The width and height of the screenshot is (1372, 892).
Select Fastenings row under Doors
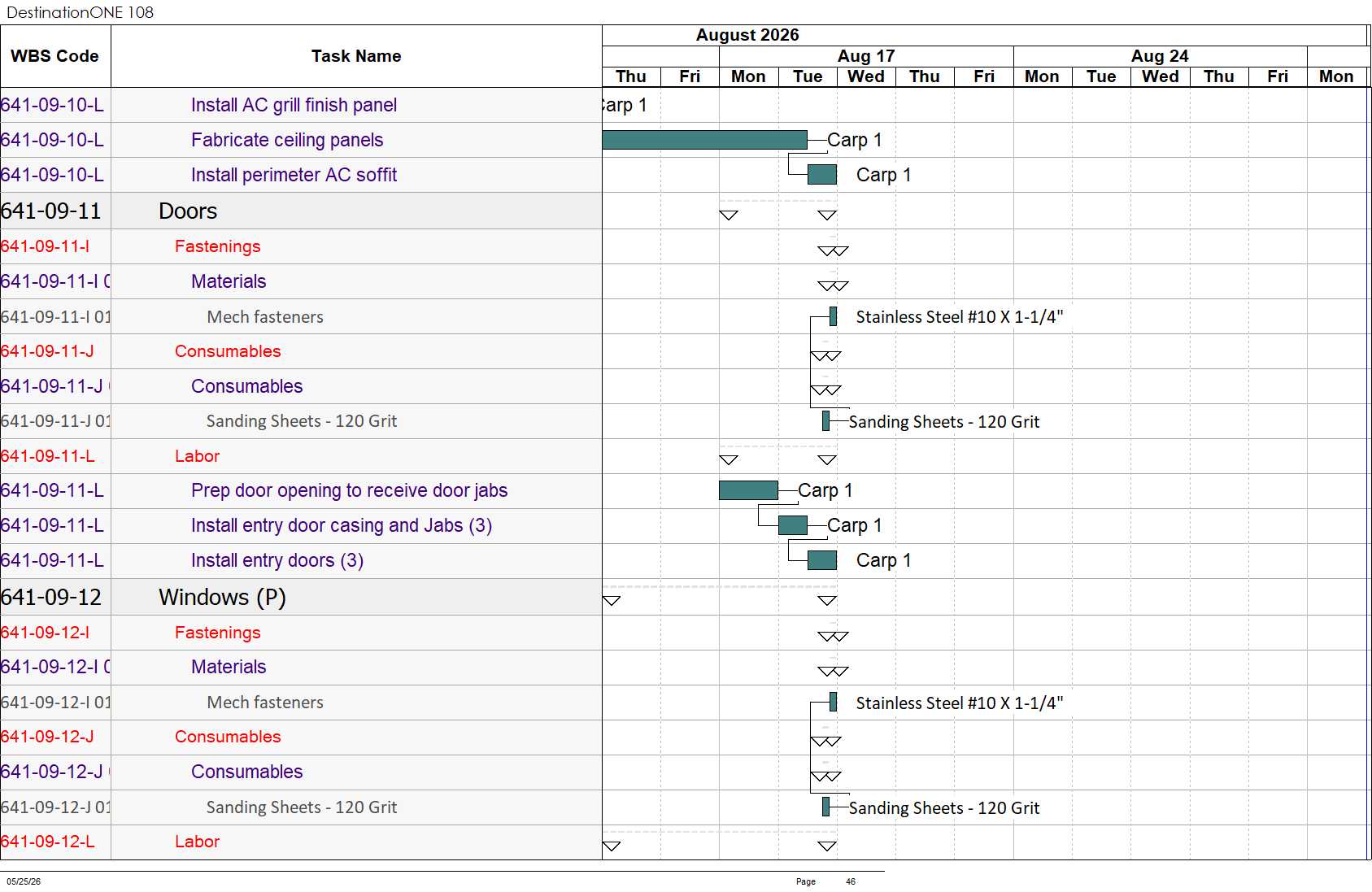click(301, 246)
